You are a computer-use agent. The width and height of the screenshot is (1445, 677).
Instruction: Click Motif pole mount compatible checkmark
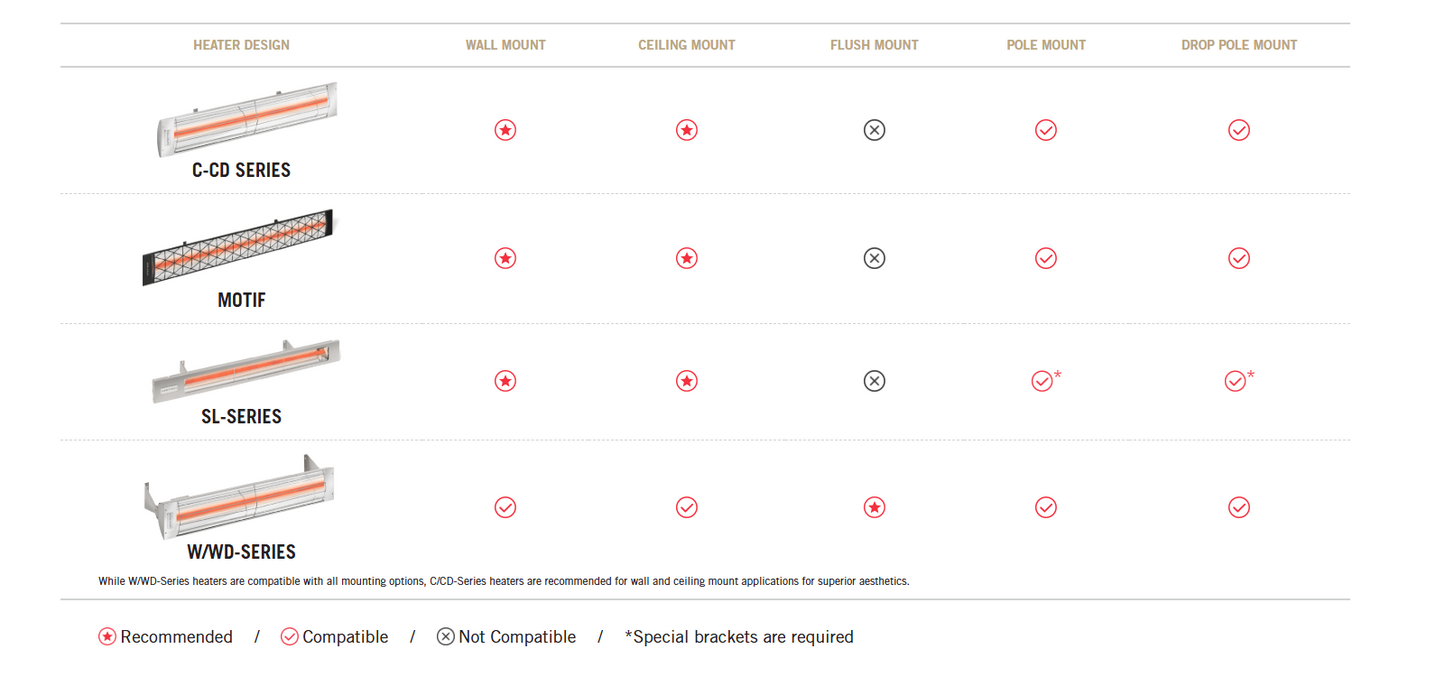[x=1045, y=258]
